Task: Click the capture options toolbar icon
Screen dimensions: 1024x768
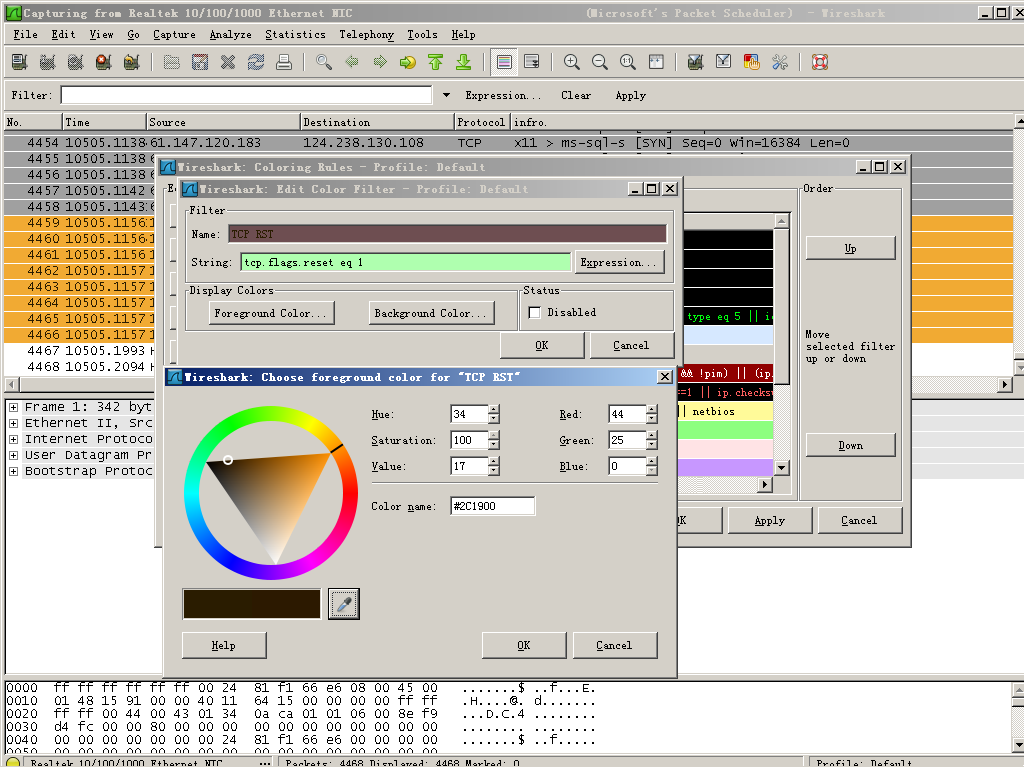Action: point(48,62)
